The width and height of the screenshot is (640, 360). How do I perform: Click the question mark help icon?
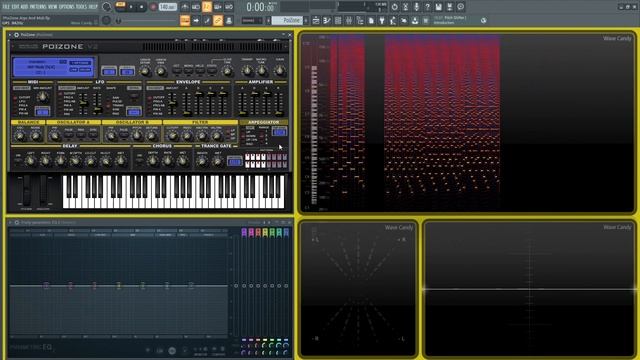pos(427,7)
